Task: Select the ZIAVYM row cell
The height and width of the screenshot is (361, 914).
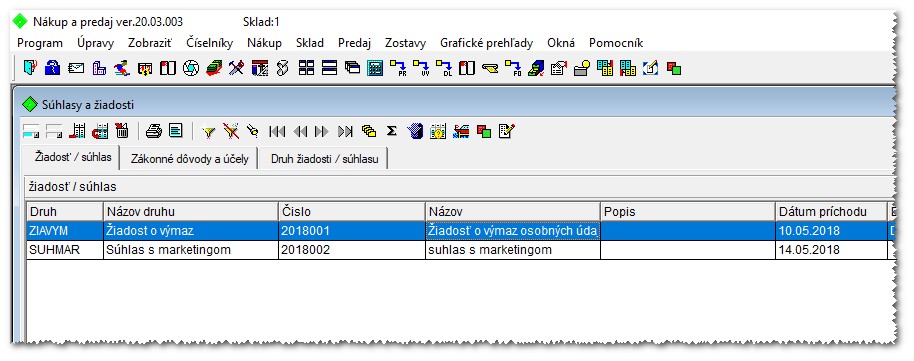Action: click(65, 231)
